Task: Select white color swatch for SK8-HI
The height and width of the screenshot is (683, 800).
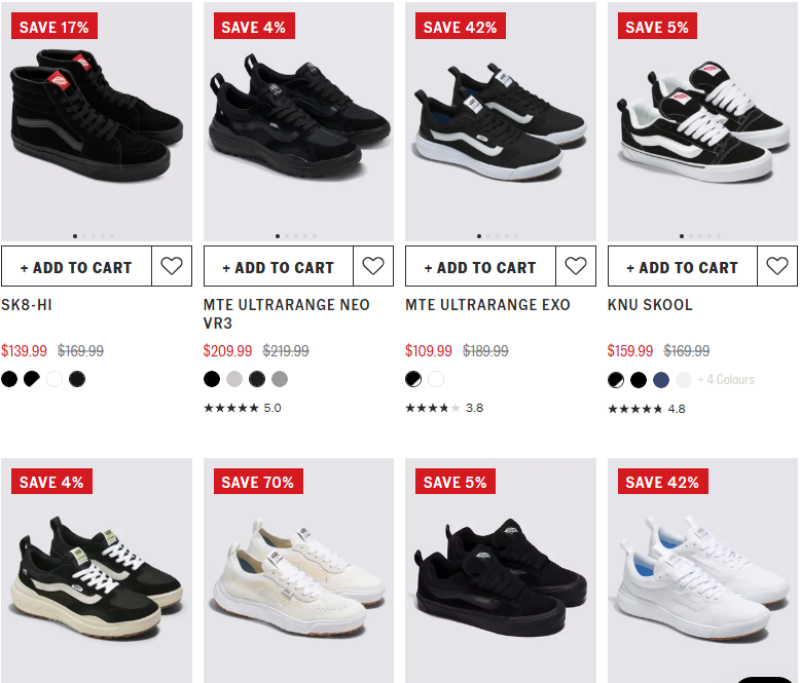Action: pos(55,379)
